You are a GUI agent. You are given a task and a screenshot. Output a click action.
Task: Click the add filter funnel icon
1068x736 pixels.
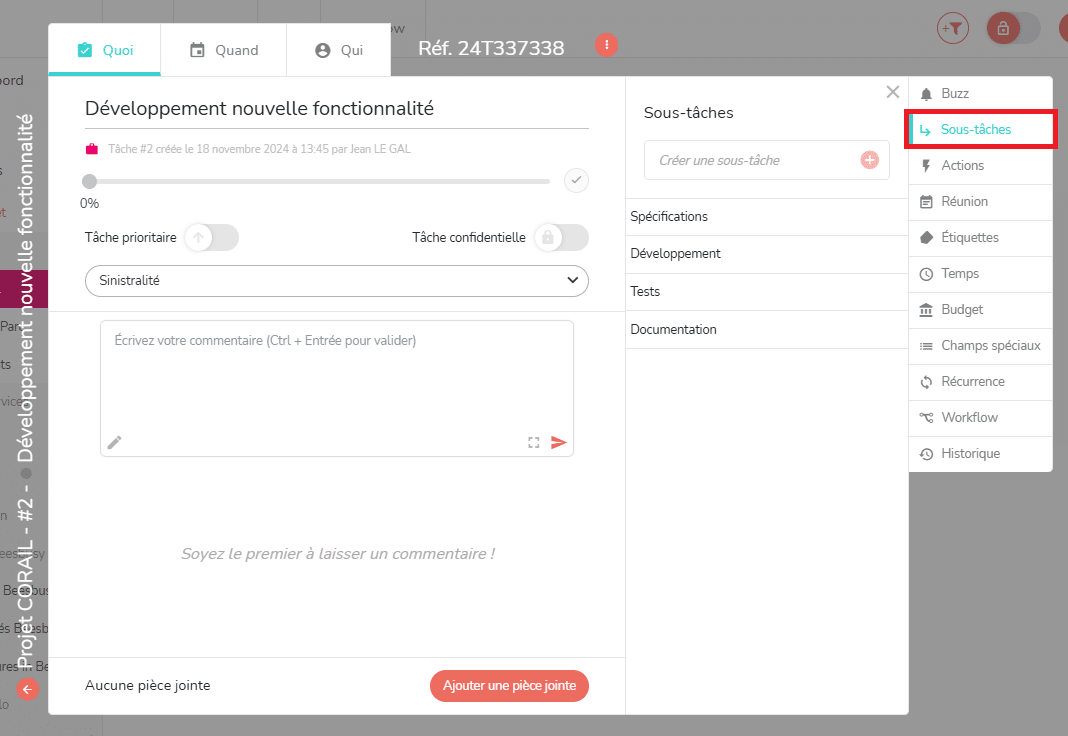pos(953,29)
